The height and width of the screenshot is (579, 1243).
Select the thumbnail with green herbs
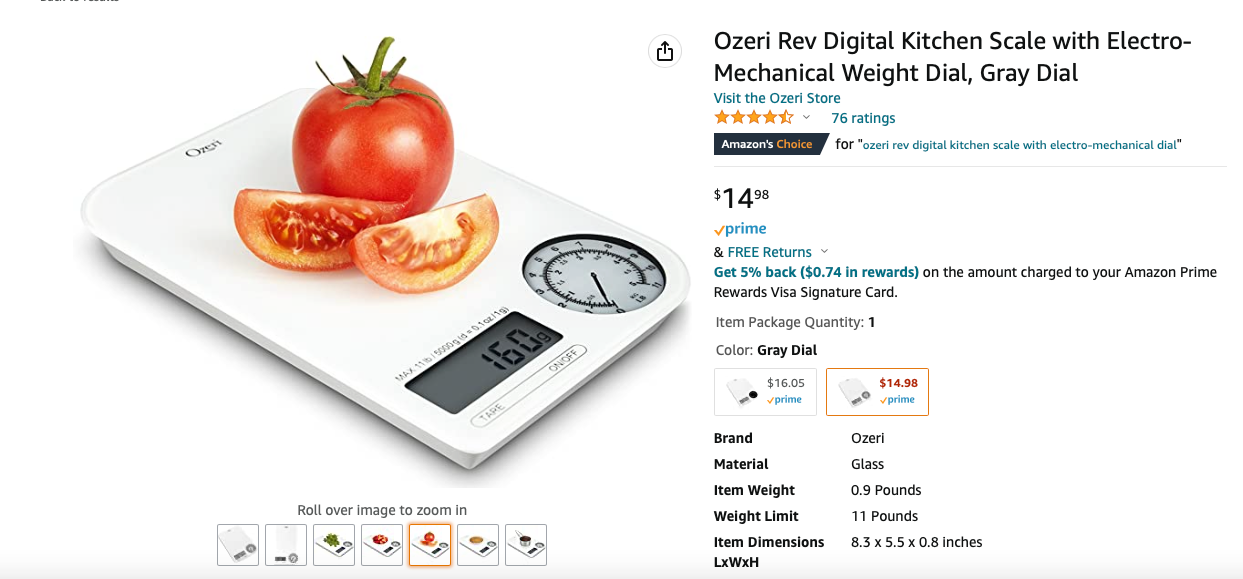pos(334,545)
